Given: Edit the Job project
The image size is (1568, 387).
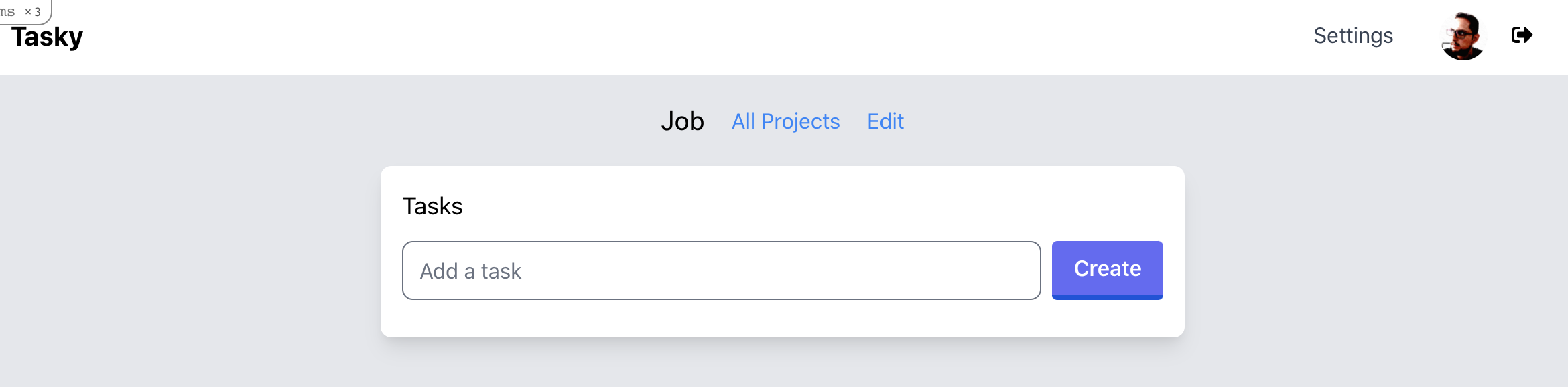Looking at the screenshot, I should pyautogui.click(x=885, y=121).
